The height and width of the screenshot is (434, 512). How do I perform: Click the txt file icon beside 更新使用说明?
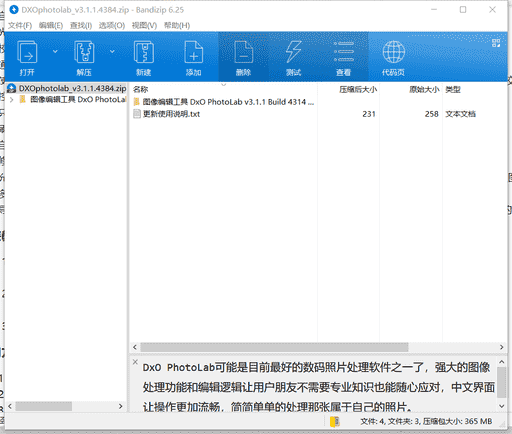point(137,114)
